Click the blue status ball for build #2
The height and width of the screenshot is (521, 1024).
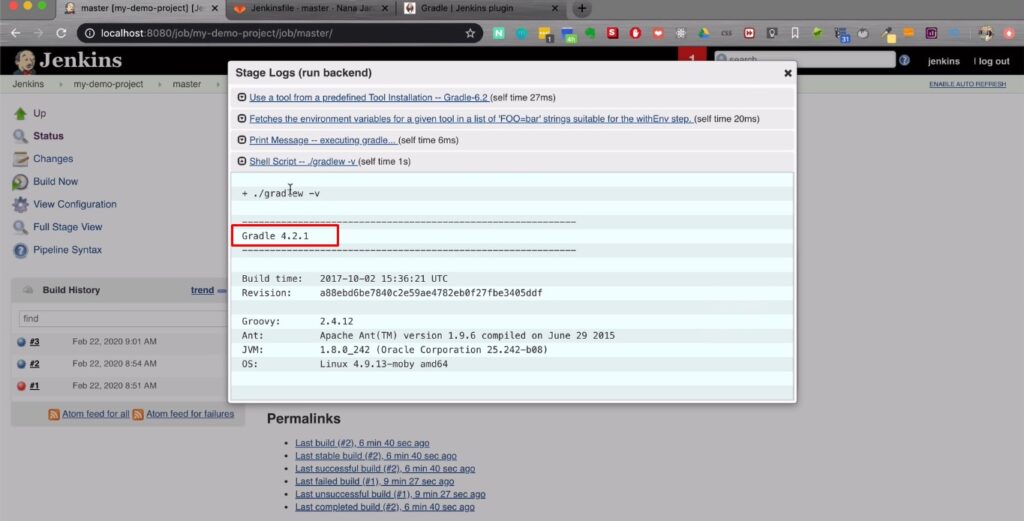(x=21, y=364)
